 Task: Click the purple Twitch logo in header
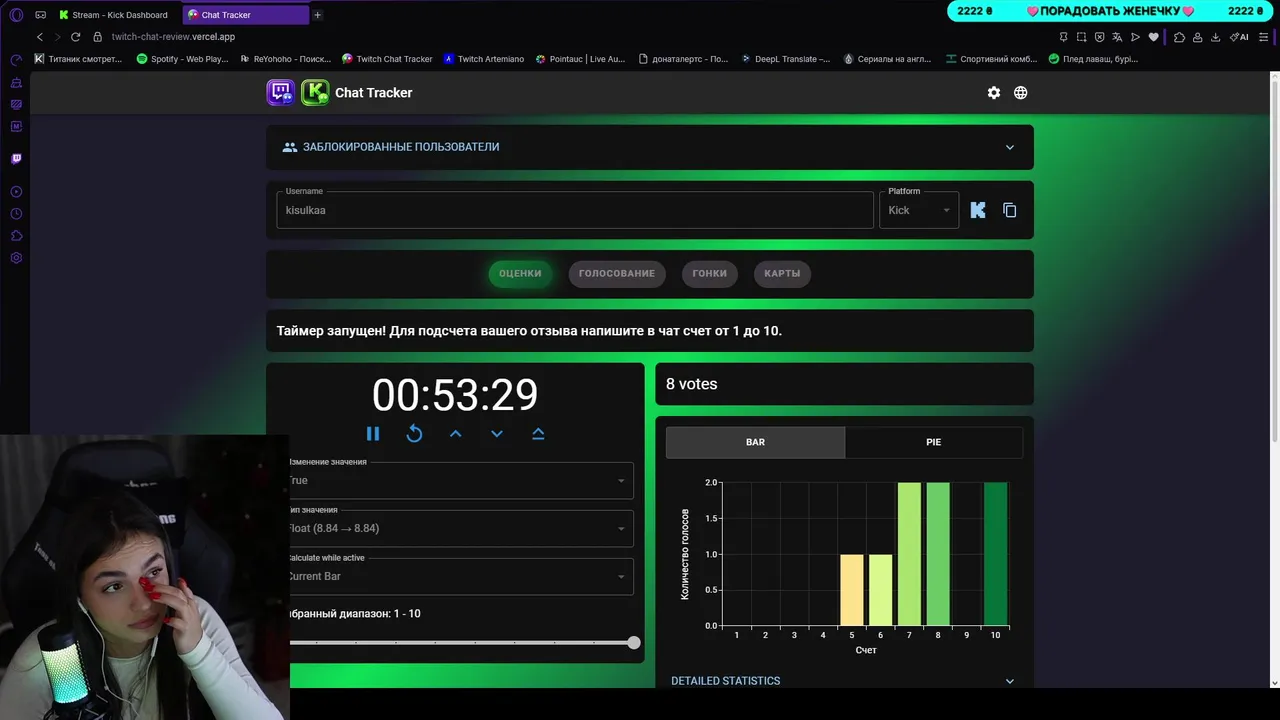(x=281, y=92)
